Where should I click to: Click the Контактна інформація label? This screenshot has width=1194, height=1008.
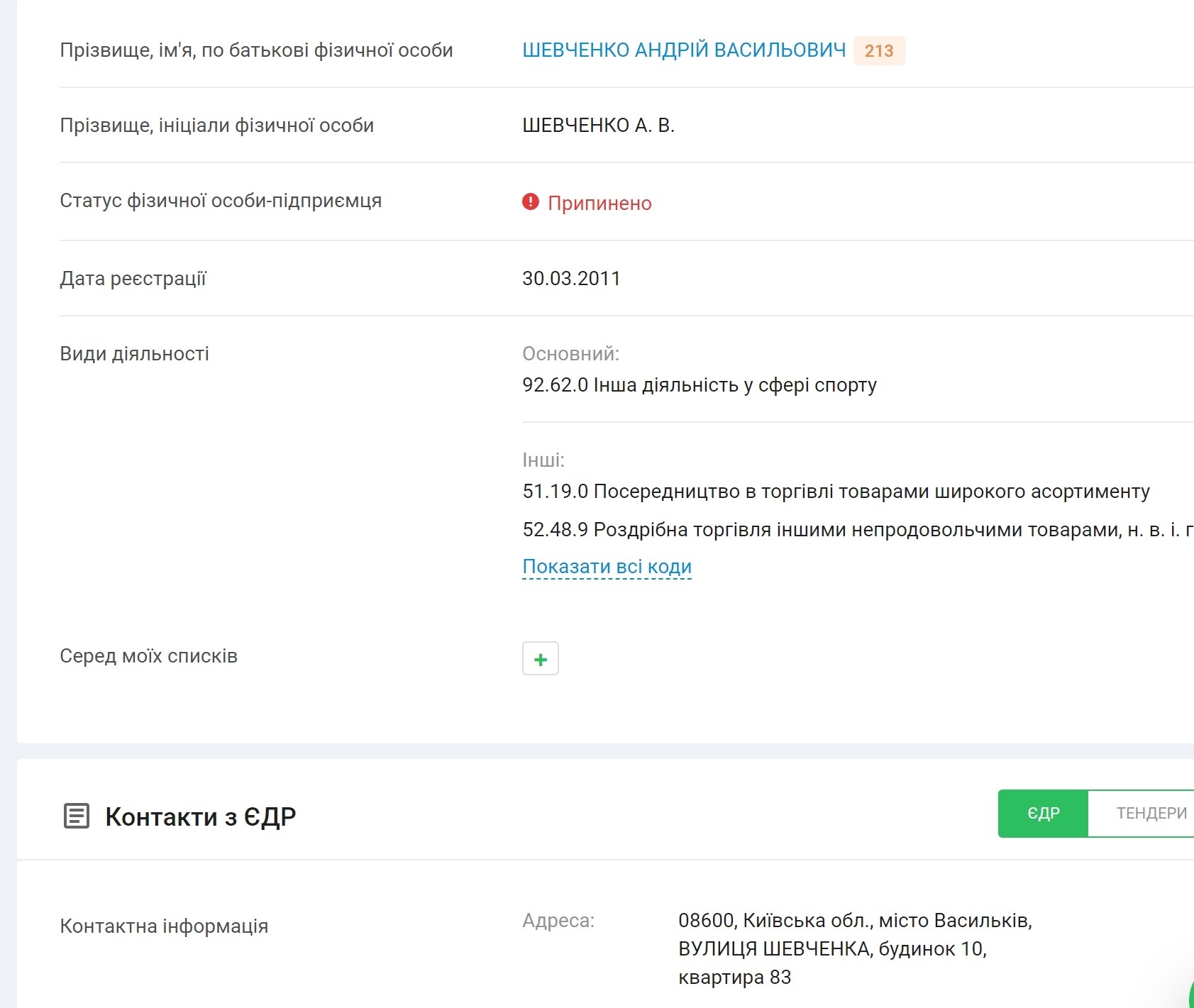pyautogui.click(x=164, y=926)
